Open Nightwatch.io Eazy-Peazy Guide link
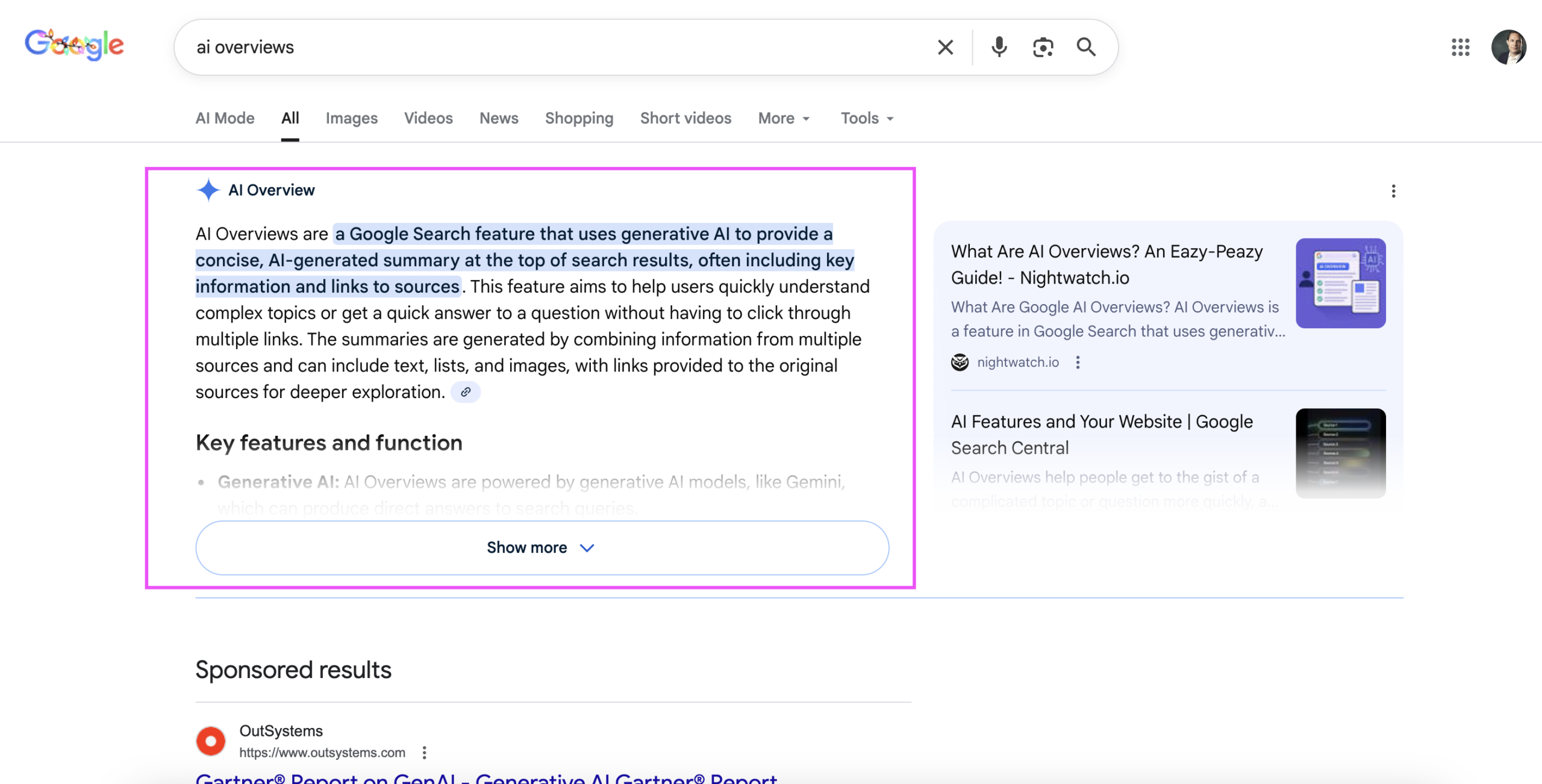The width and height of the screenshot is (1542, 784). pyautogui.click(x=1107, y=264)
